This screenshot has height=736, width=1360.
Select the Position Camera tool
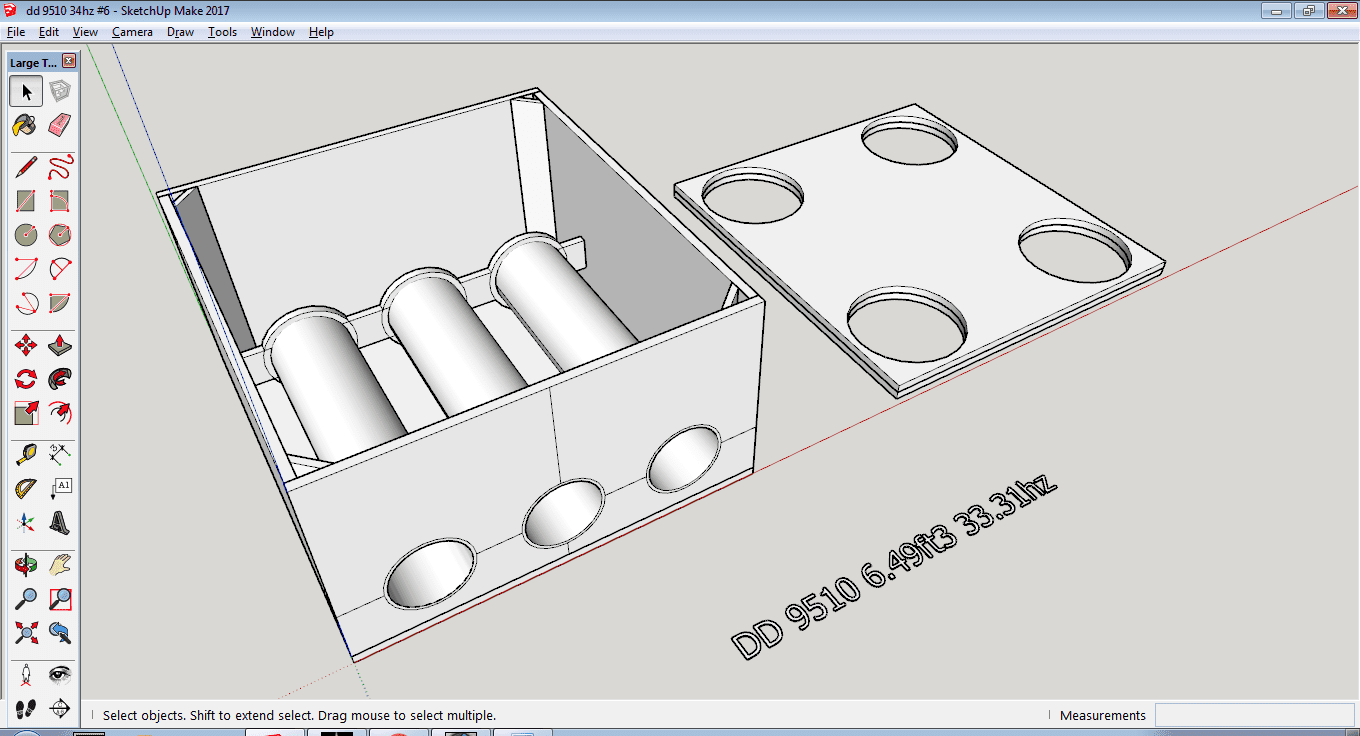click(26, 675)
